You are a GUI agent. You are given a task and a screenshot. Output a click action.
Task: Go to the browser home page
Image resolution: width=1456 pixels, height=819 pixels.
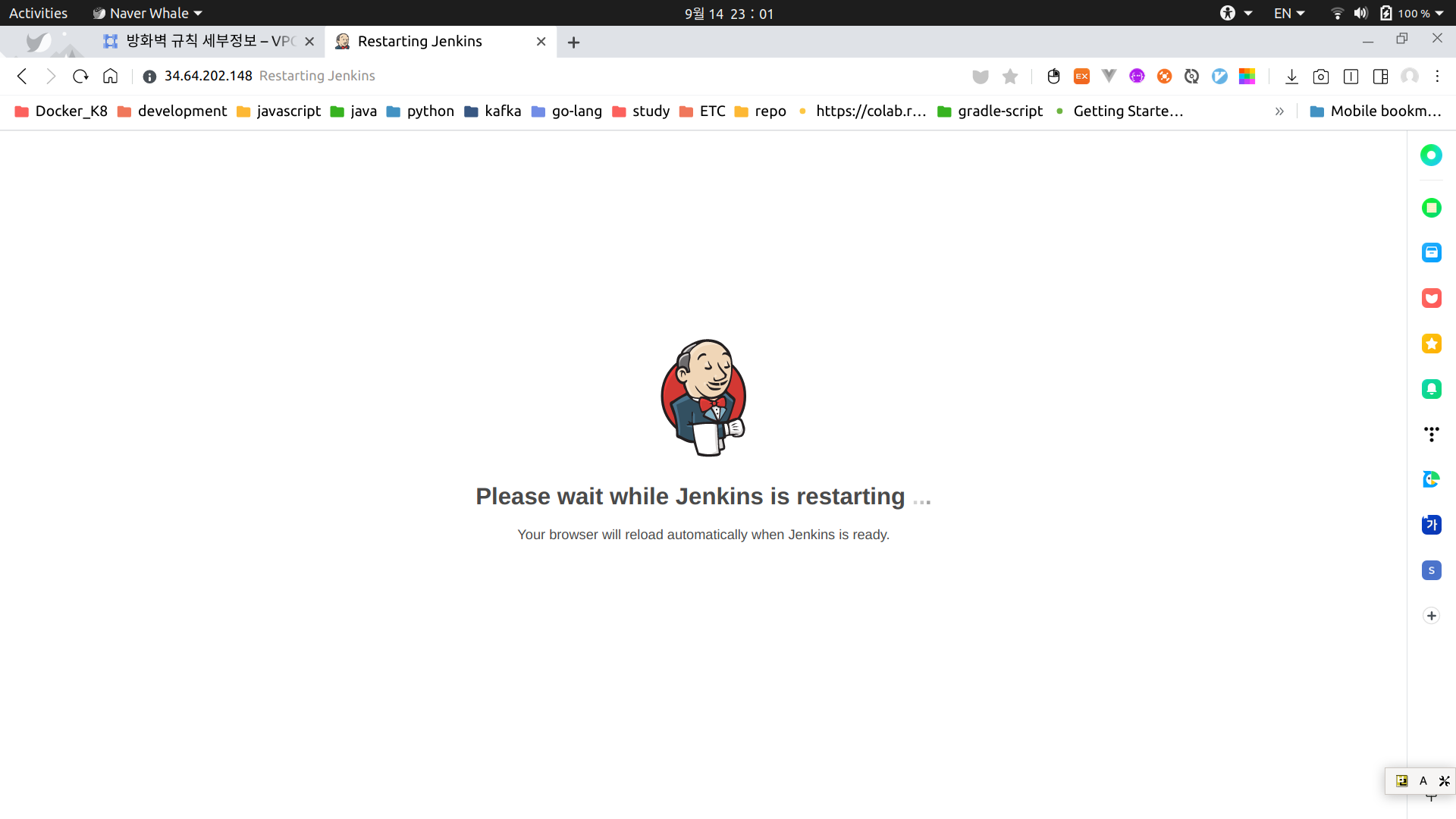(110, 76)
